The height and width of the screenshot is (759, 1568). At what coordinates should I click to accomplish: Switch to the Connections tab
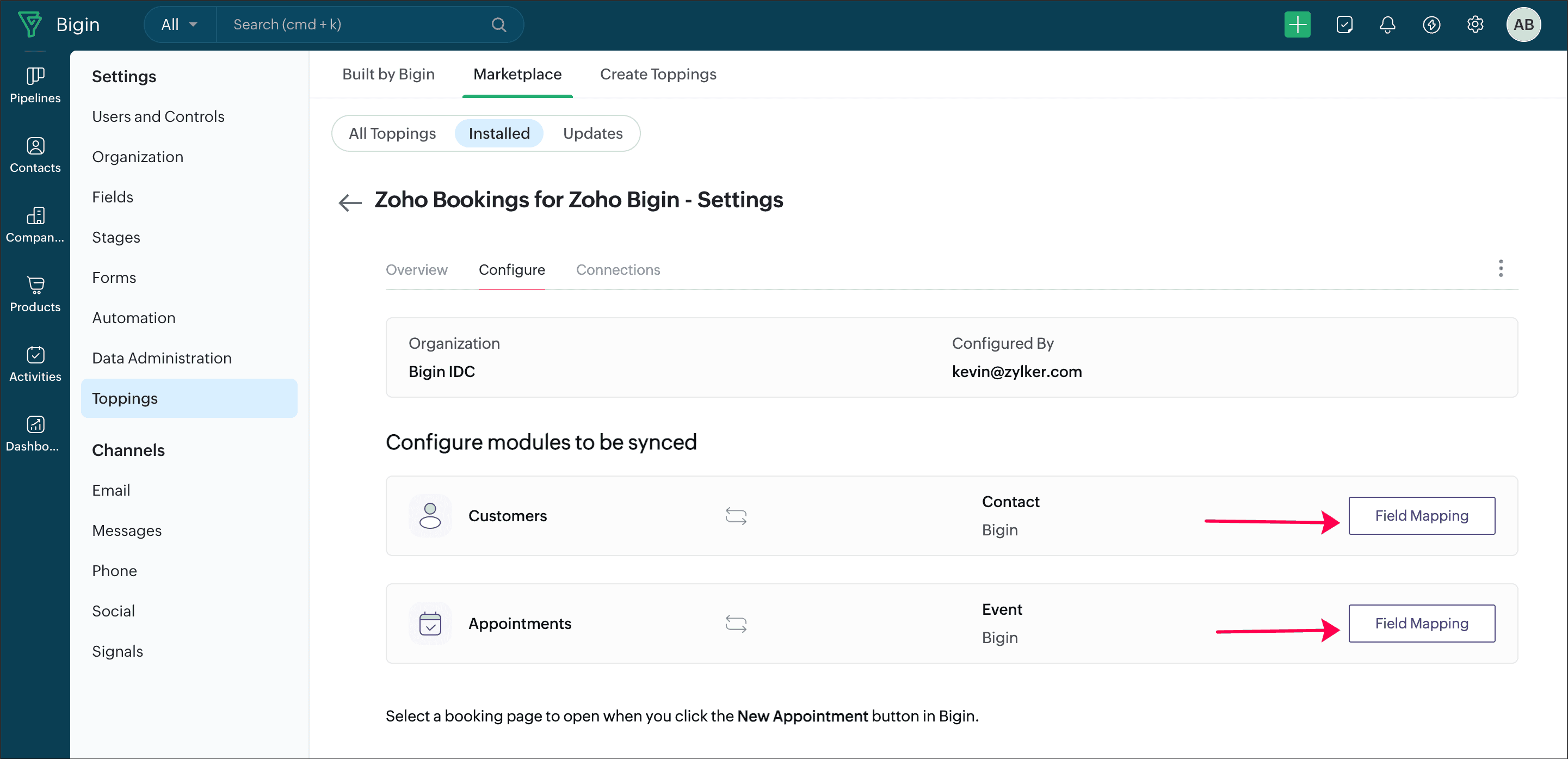[617, 270]
